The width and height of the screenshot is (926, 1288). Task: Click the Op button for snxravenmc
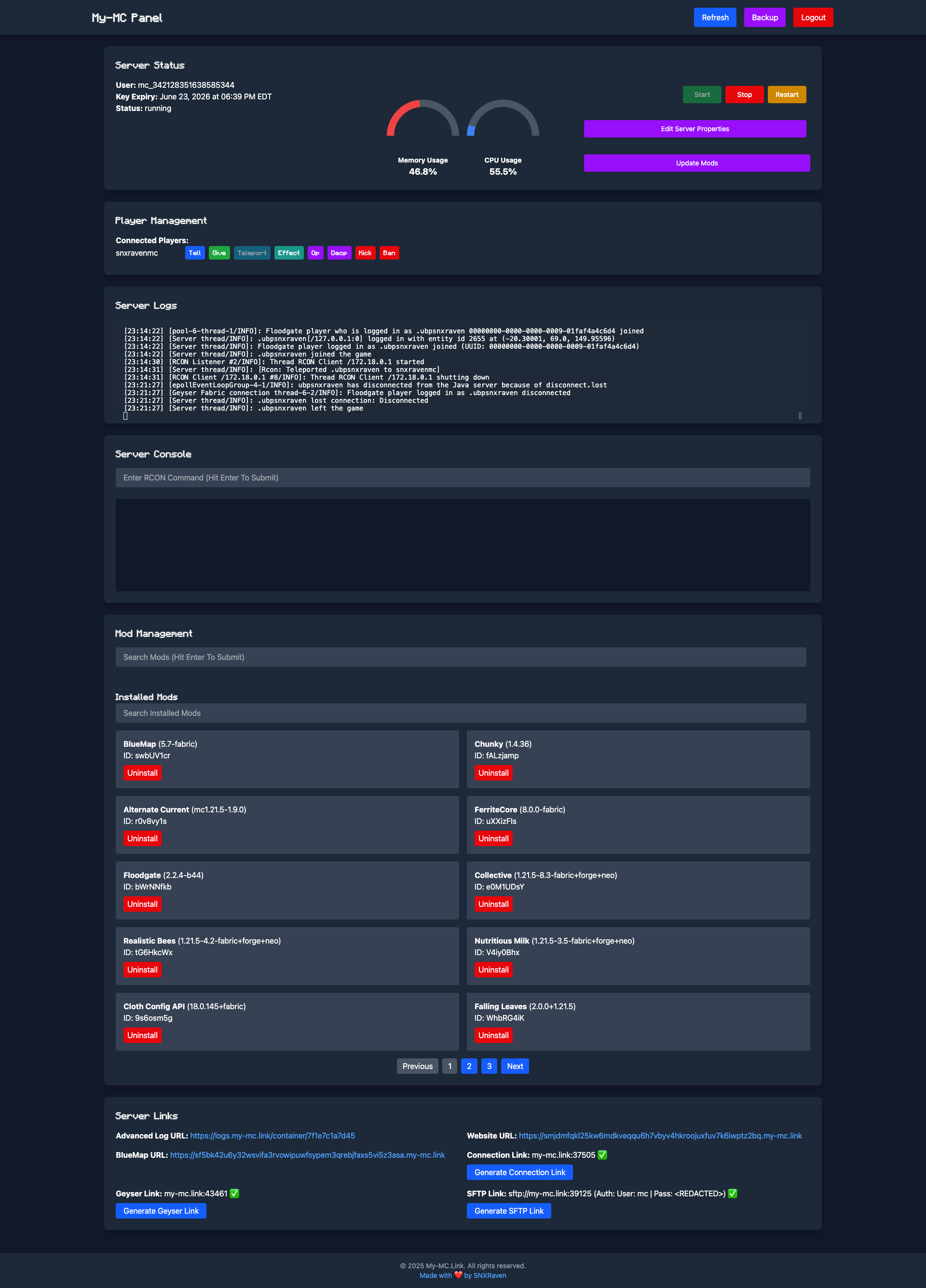[315, 253]
